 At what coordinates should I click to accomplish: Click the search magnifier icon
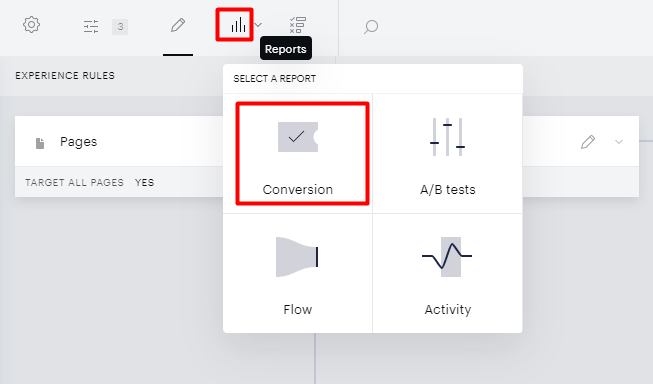coord(371,27)
